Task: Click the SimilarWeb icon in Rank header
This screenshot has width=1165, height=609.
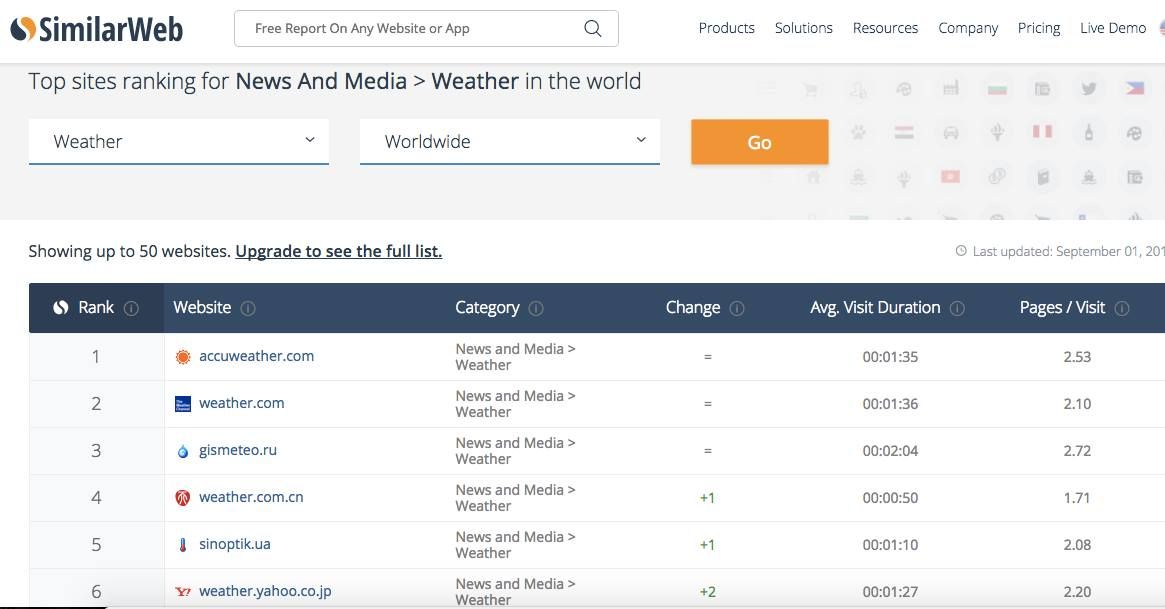Action: pyautogui.click(x=61, y=307)
